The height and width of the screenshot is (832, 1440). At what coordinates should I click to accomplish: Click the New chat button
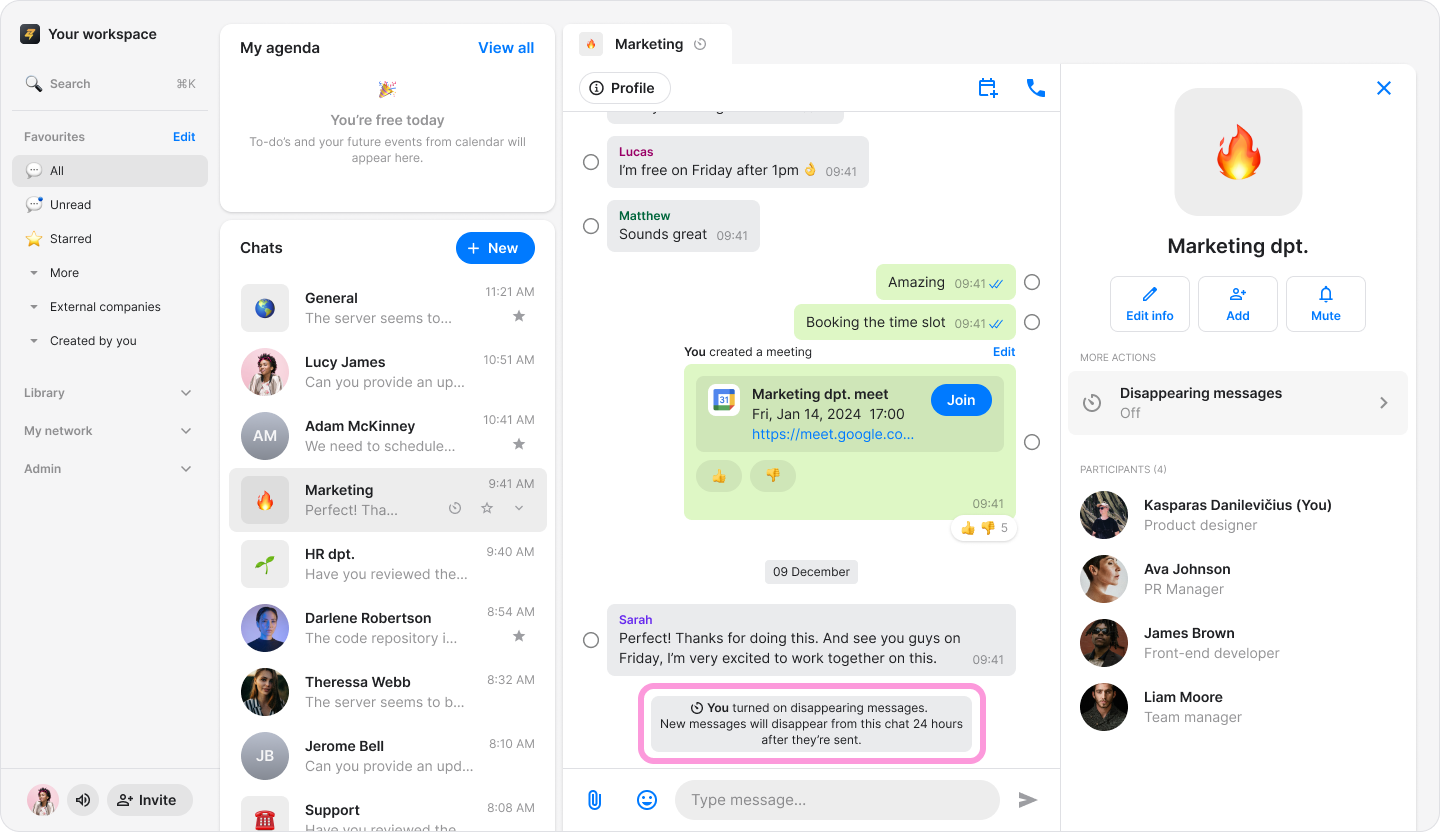tap(495, 248)
